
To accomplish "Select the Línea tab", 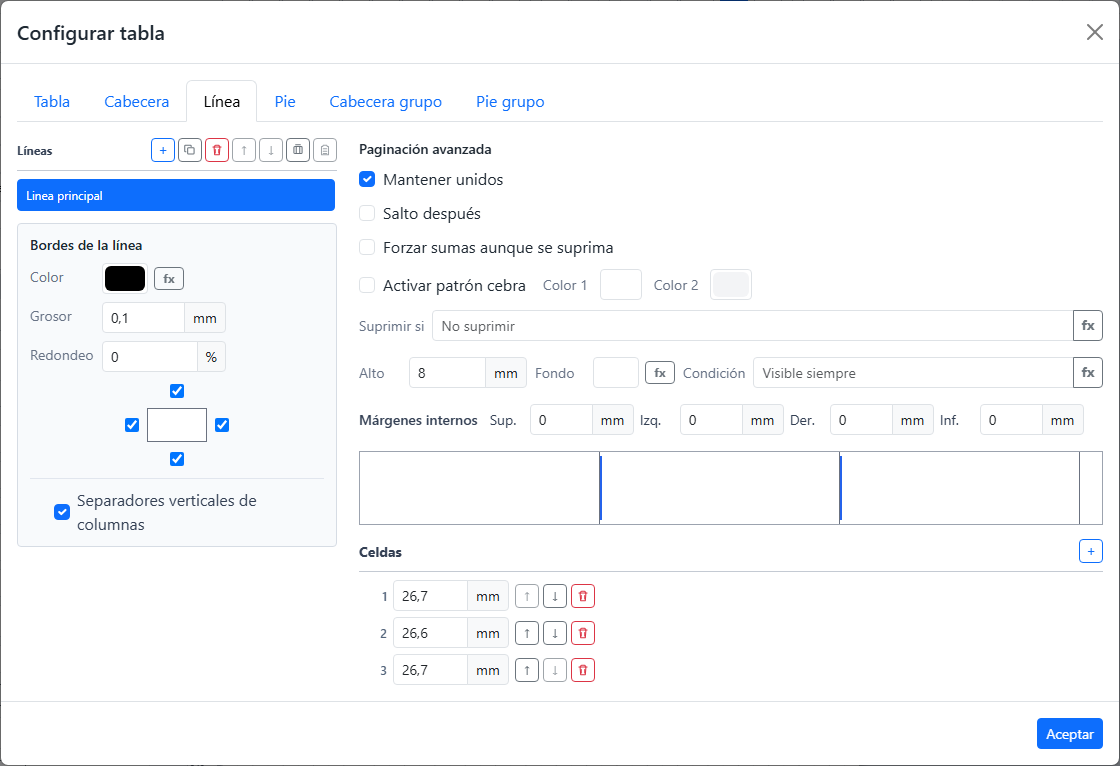I will 221,101.
